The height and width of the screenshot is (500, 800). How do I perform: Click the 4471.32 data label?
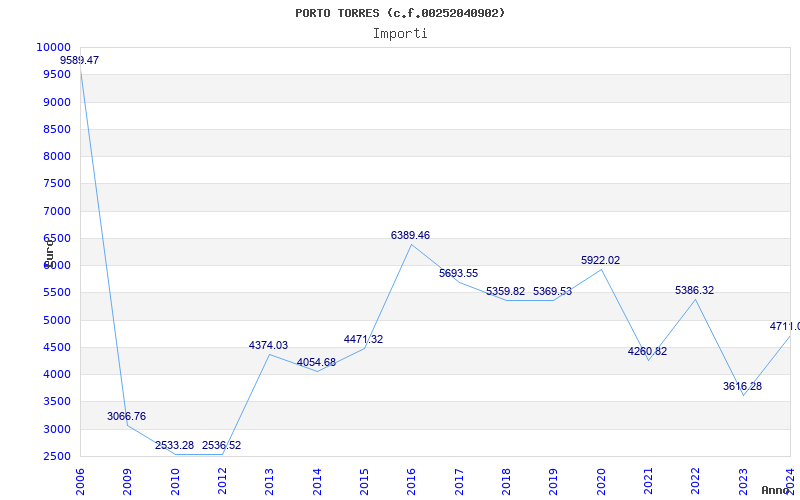pos(363,339)
